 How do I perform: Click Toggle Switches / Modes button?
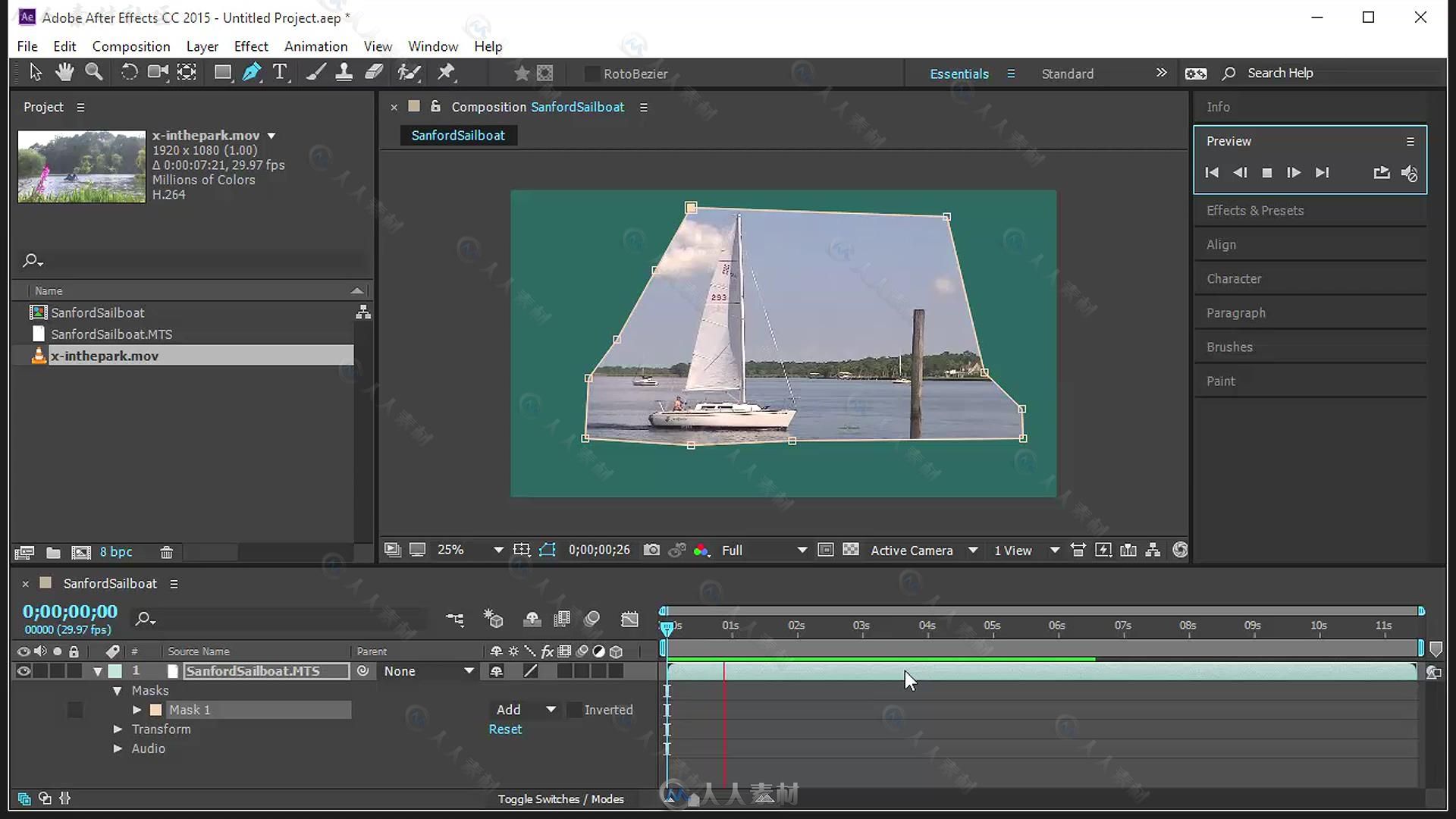[x=560, y=799]
